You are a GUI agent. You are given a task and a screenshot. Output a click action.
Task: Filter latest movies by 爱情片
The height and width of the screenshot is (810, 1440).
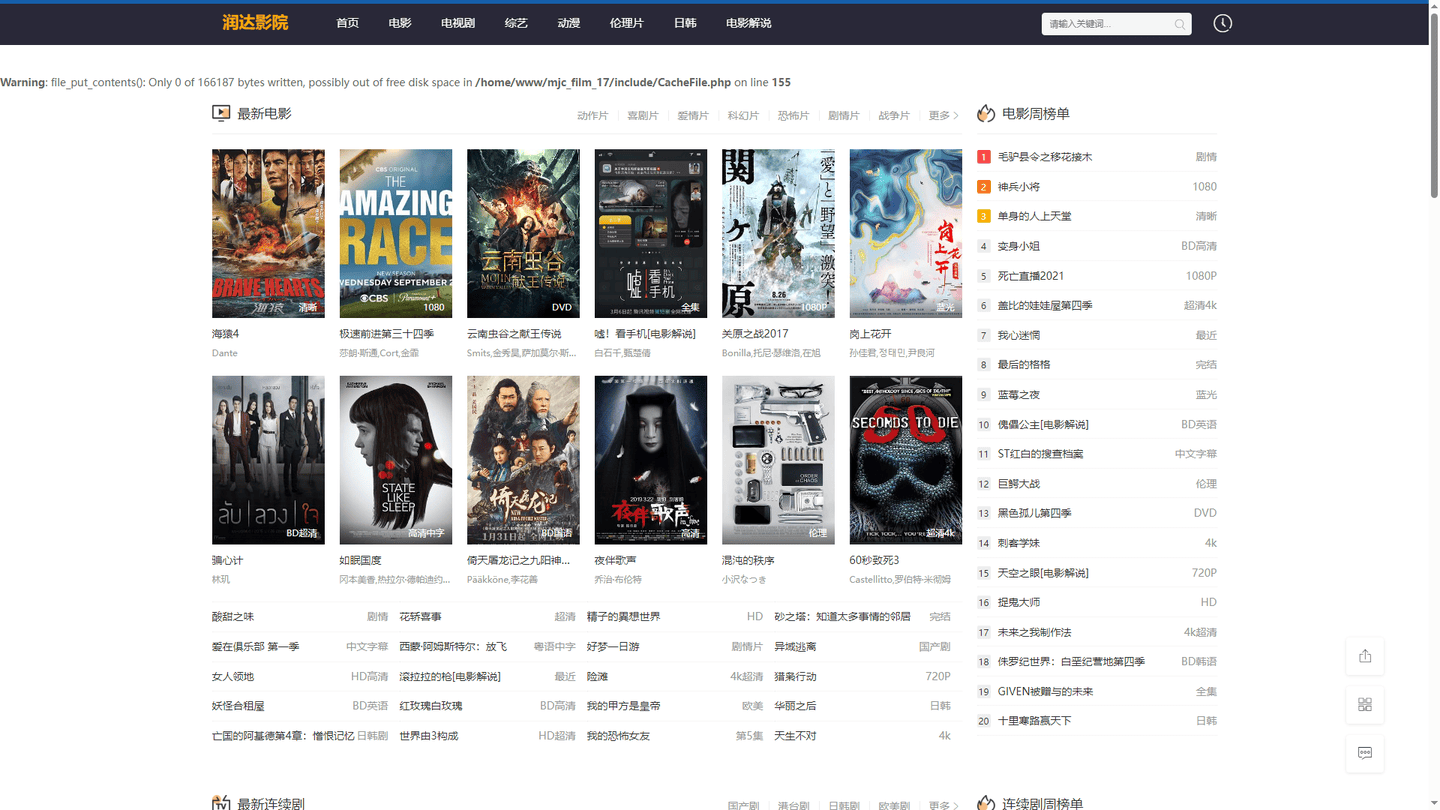(693, 116)
